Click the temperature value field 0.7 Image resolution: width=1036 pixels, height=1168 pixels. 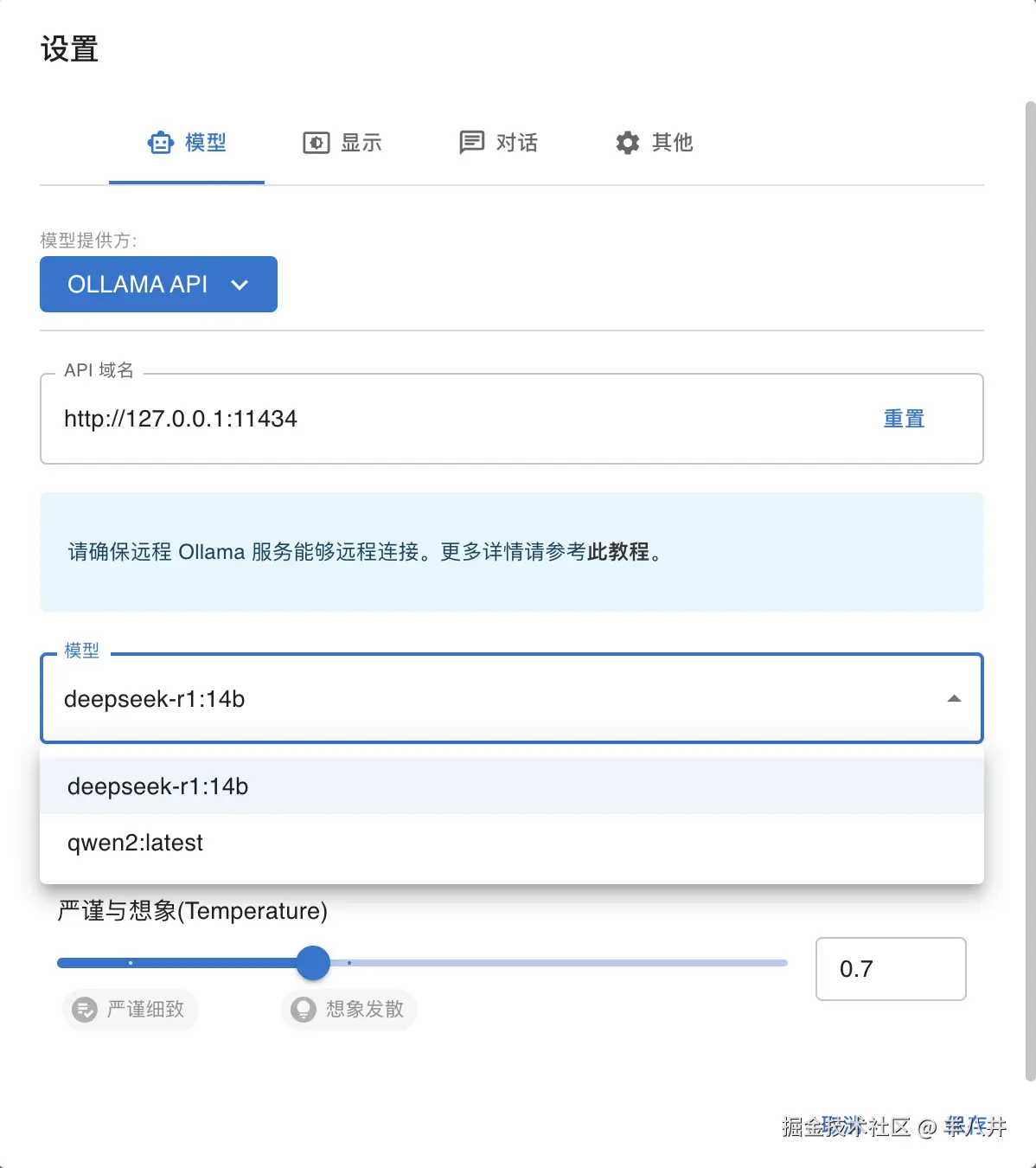pyautogui.click(x=891, y=969)
